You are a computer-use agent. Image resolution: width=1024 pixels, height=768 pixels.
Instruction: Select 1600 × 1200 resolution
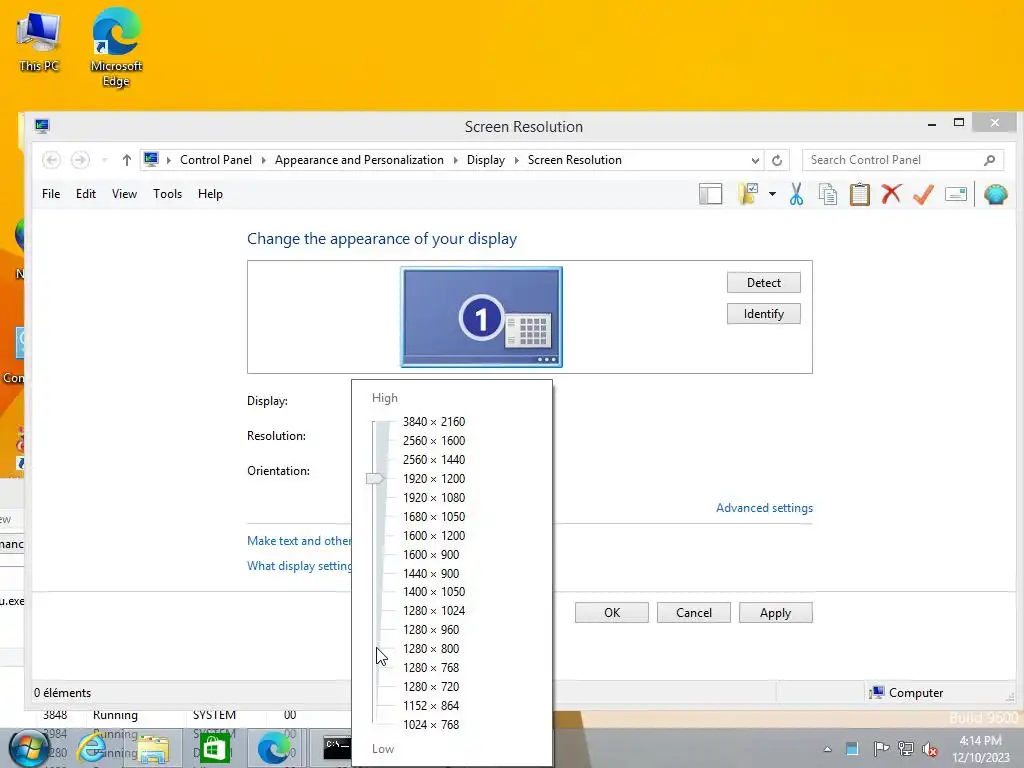[434, 536]
